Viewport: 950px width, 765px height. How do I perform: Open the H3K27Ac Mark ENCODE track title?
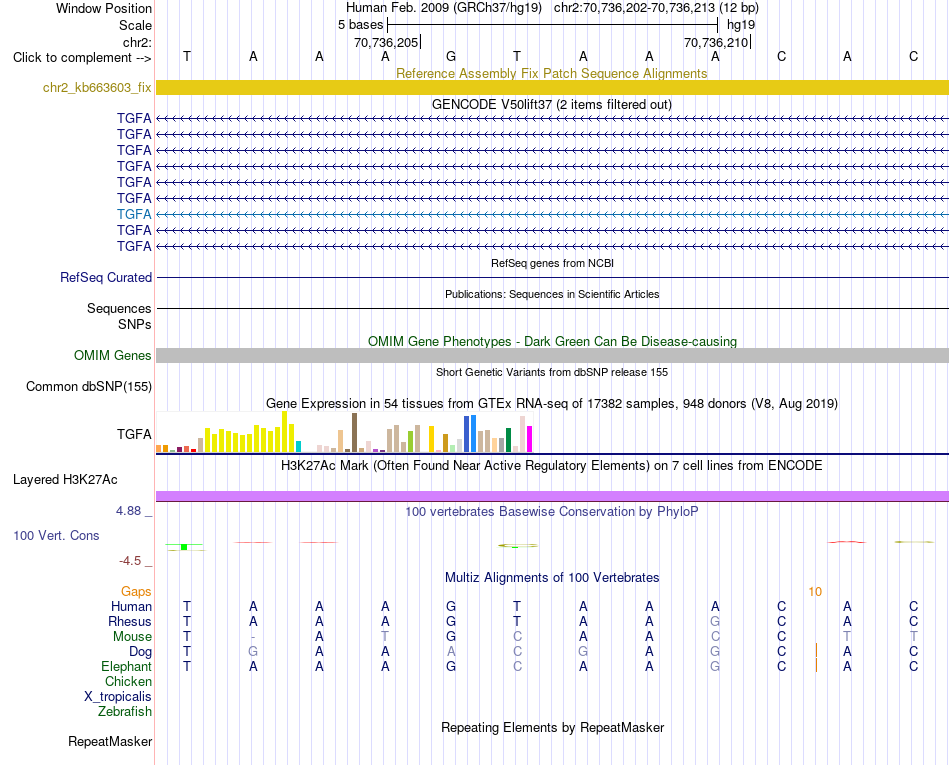pos(552,466)
